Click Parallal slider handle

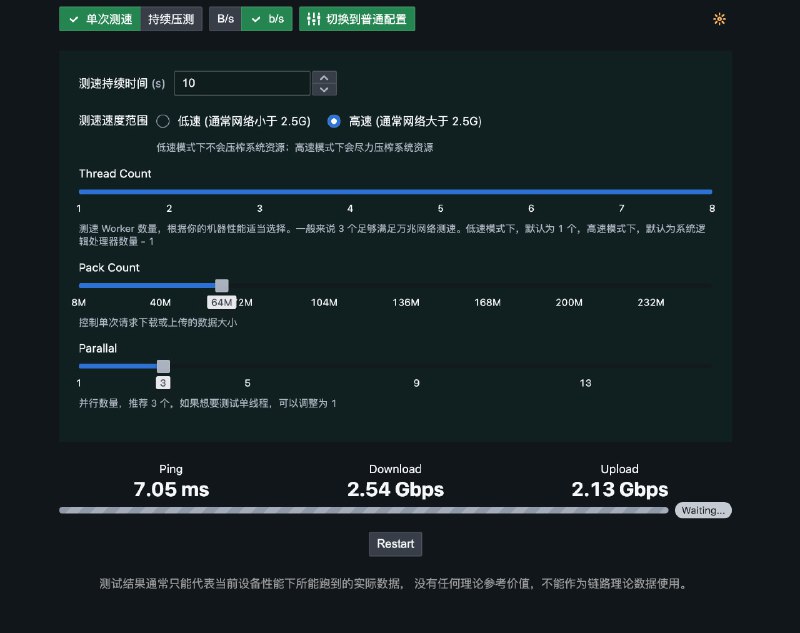pos(163,366)
